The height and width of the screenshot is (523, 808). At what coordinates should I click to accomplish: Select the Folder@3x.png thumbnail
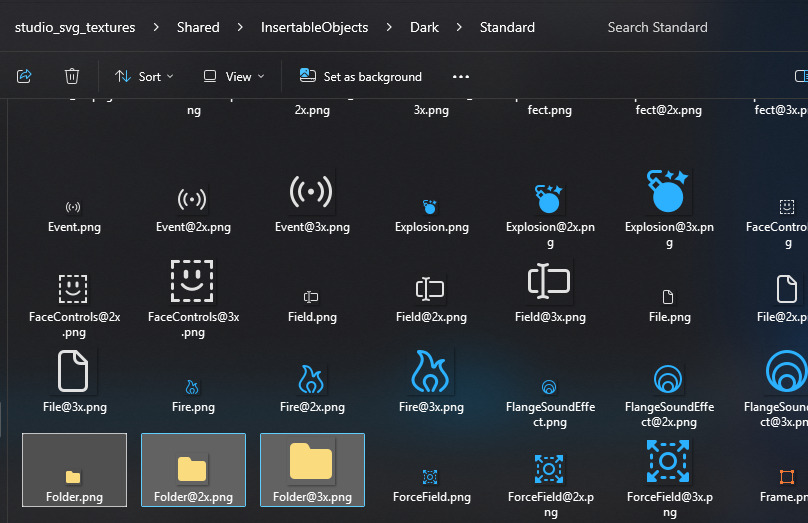311,461
